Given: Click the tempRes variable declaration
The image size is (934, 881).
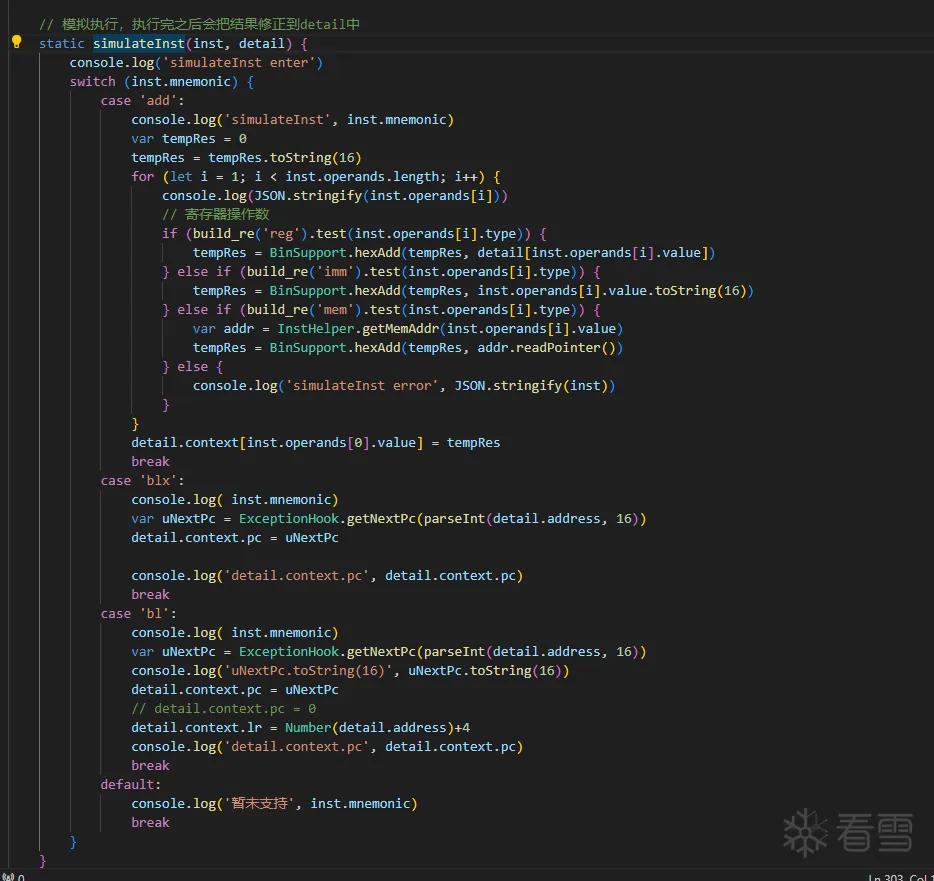Looking at the screenshot, I should [x=188, y=139].
